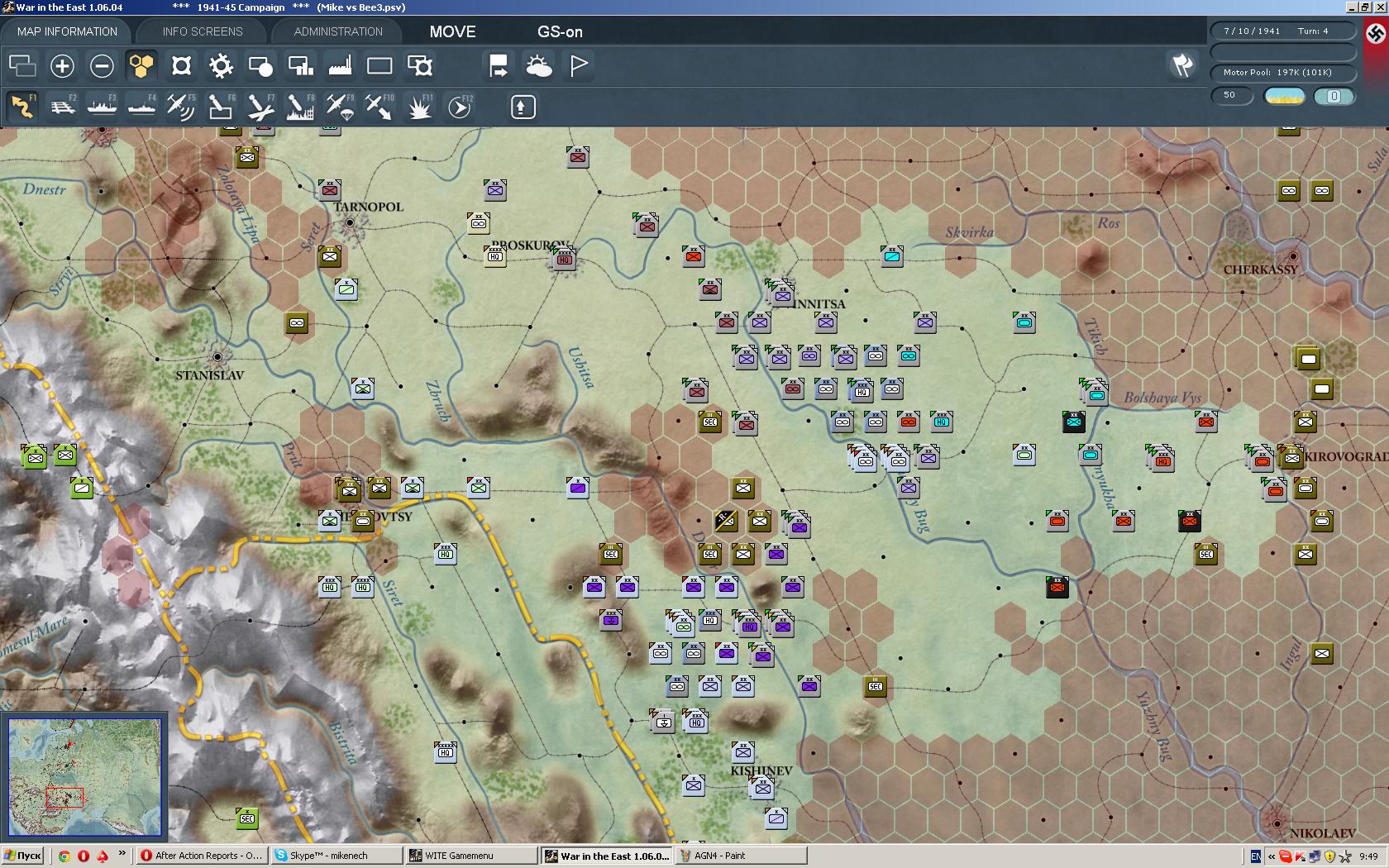Click the Tarnopol city hex
This screenshot has width=1389, height=868.
coord(350,222)
